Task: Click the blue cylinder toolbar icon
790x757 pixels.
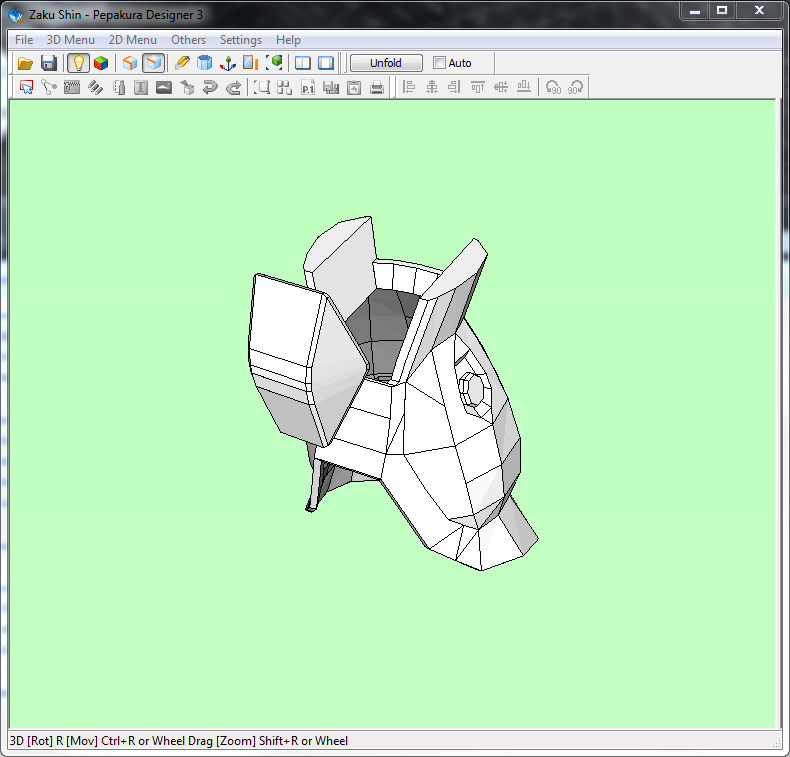Action: tap(205, 63)
